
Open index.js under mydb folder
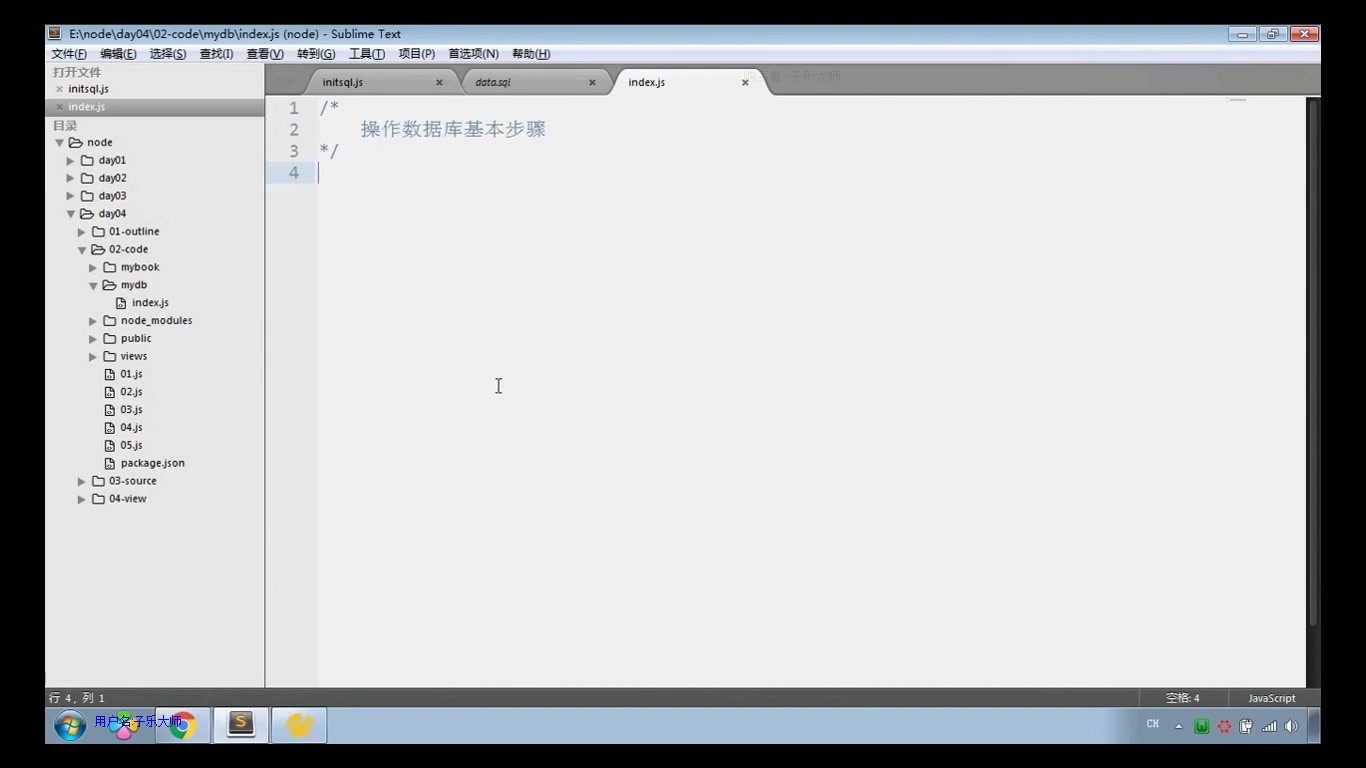[150, 303]
